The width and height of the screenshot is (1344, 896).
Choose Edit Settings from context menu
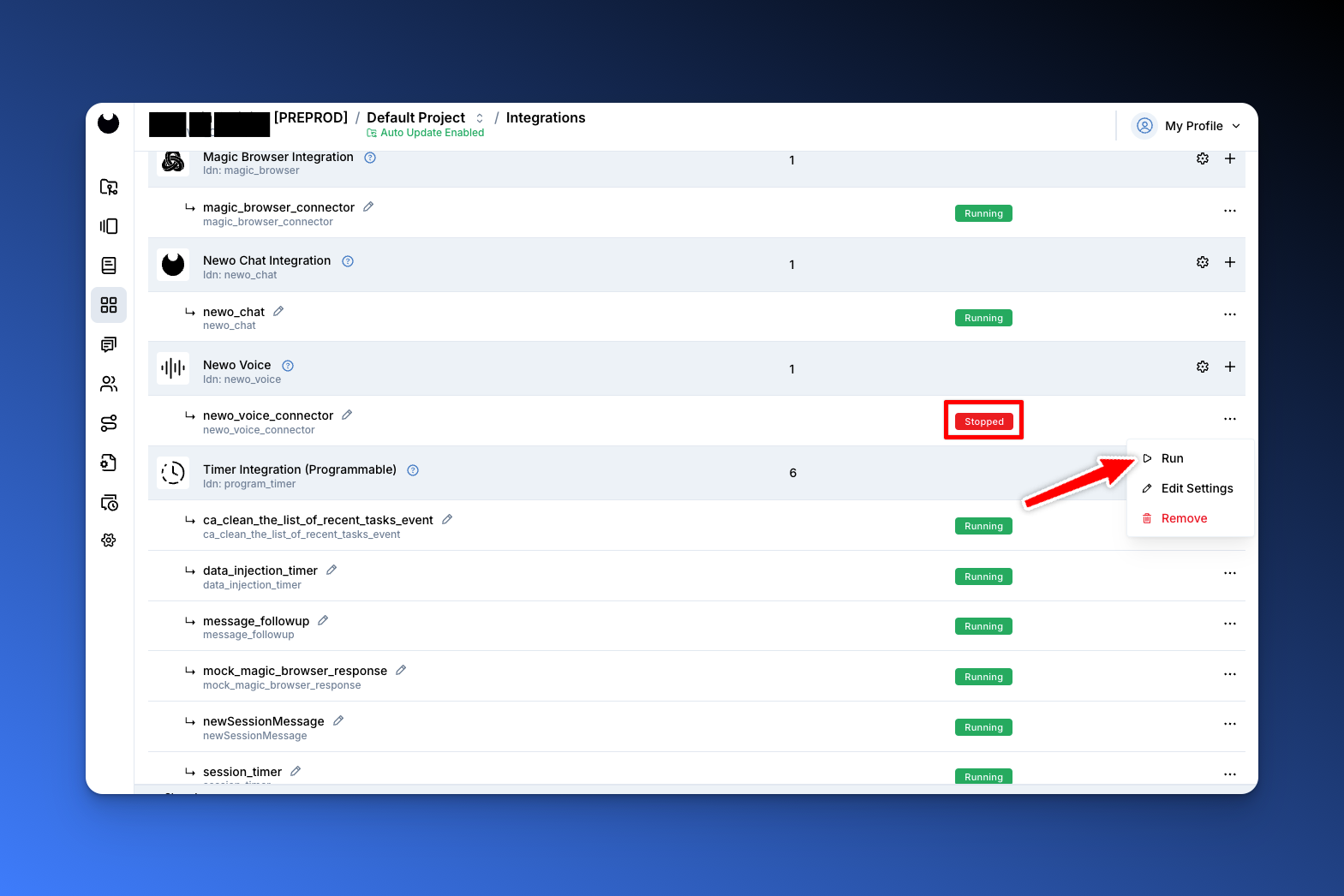coord(1191,488)
